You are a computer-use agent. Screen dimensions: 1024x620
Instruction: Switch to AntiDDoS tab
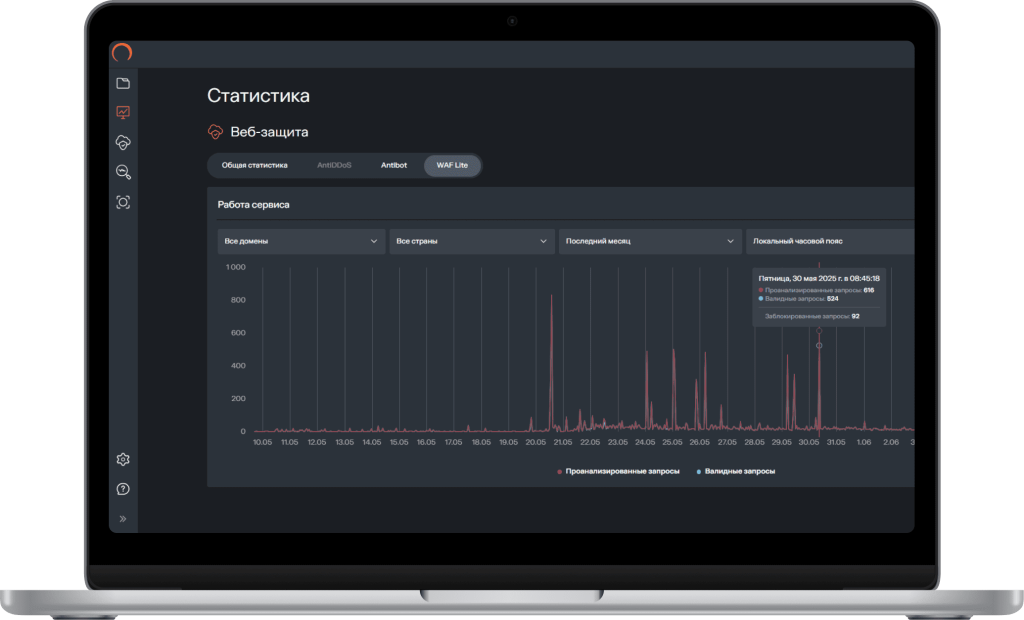334,165
